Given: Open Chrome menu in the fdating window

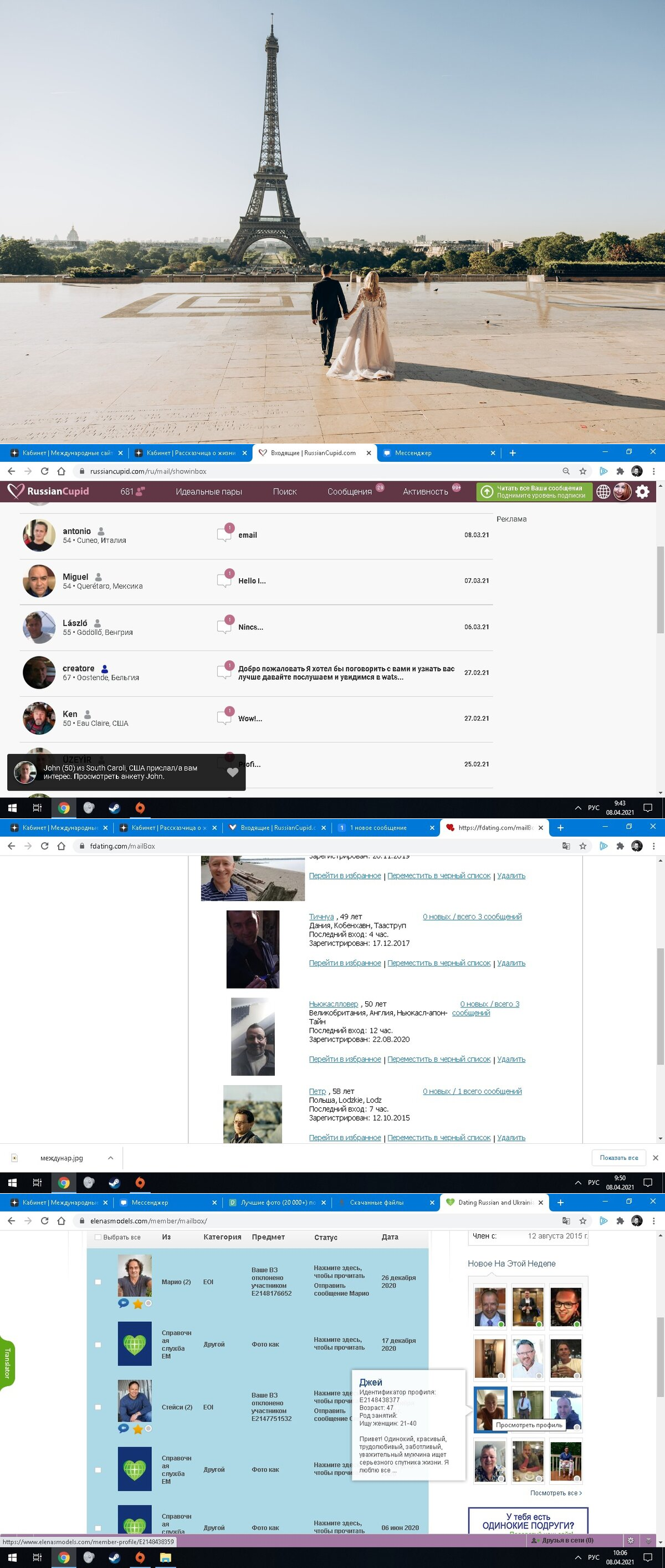Looking at the screenshot, I should 653,846.
